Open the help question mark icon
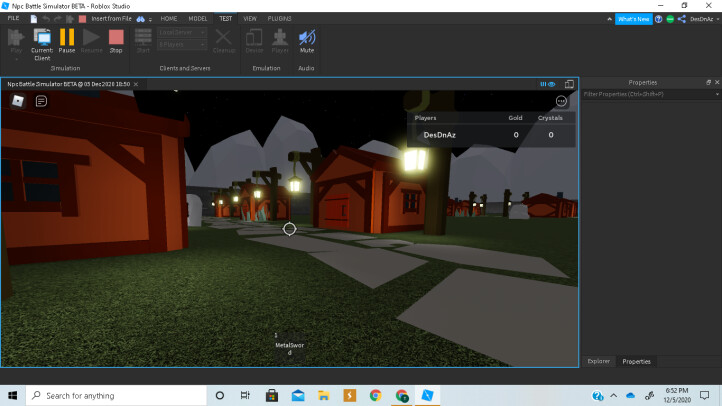 (658, 19)
